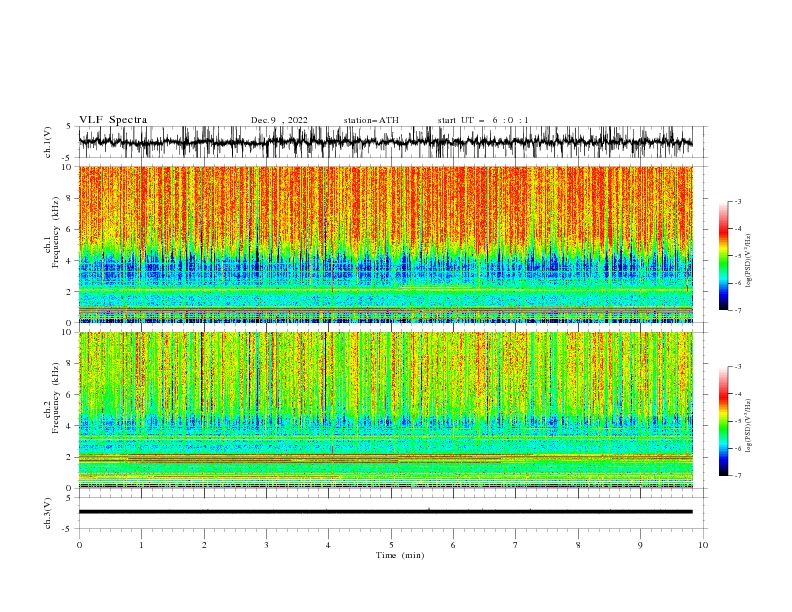Click the "-5" tick on ch.1 colorbar
This screenshot has height=612, width=792.
click(737, 256)
